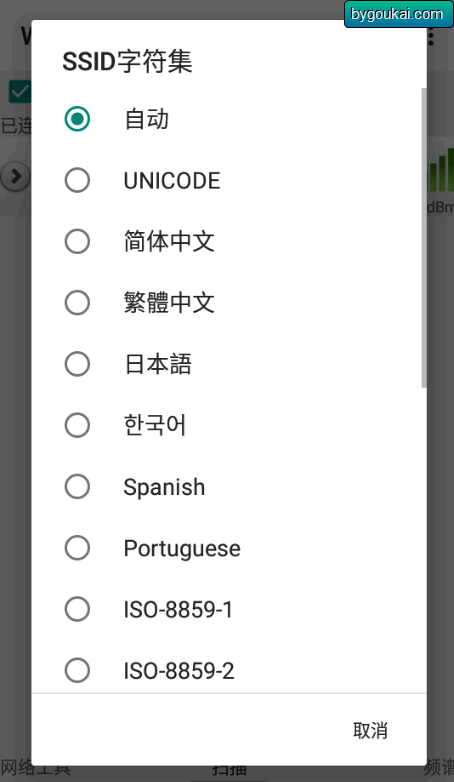The height and width of the screenshot is (782, 454).
Task: Toggle the green checkbox behind the dialog
Action: [20, 92]
